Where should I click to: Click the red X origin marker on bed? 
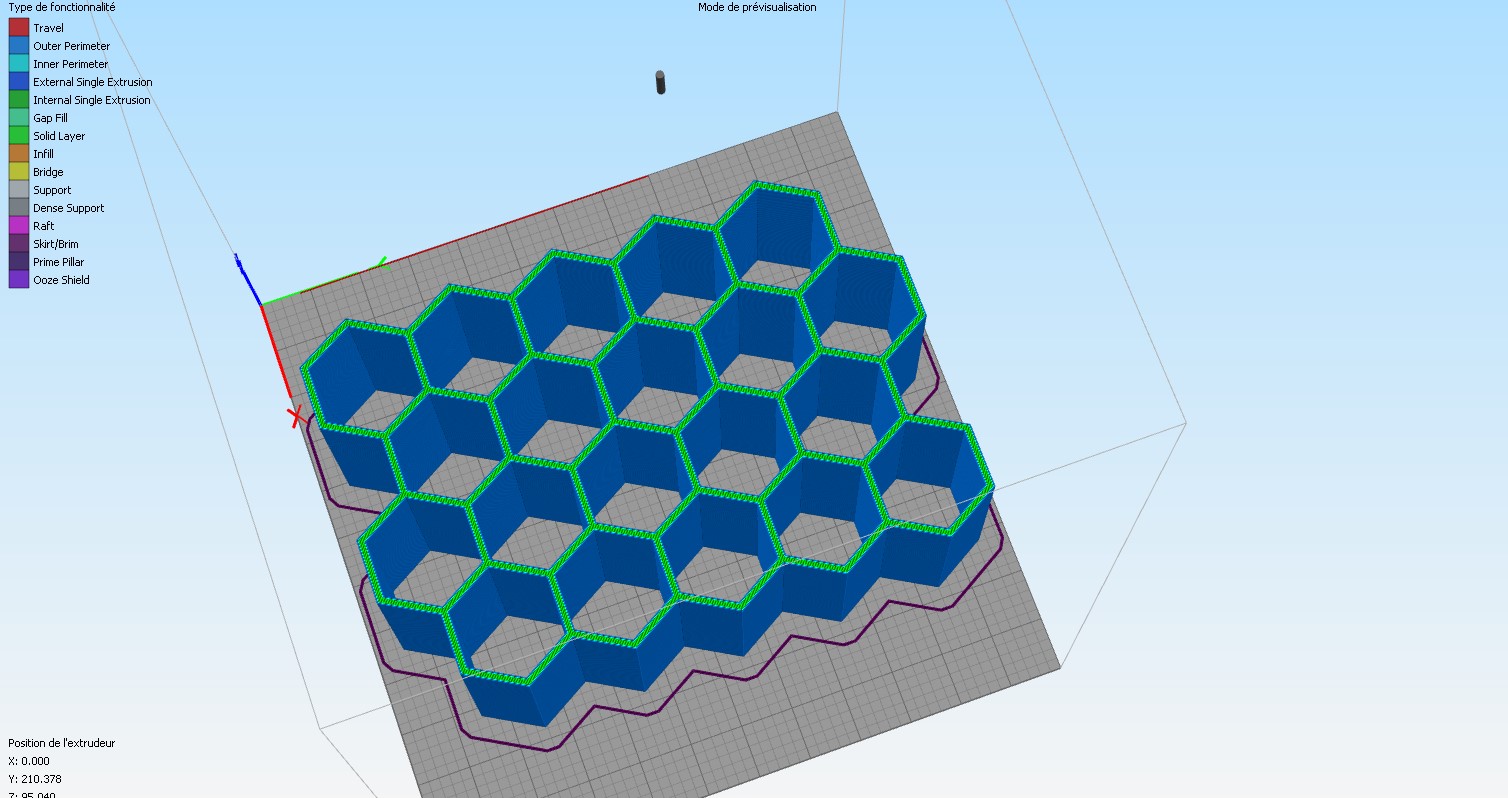[296, 416]
